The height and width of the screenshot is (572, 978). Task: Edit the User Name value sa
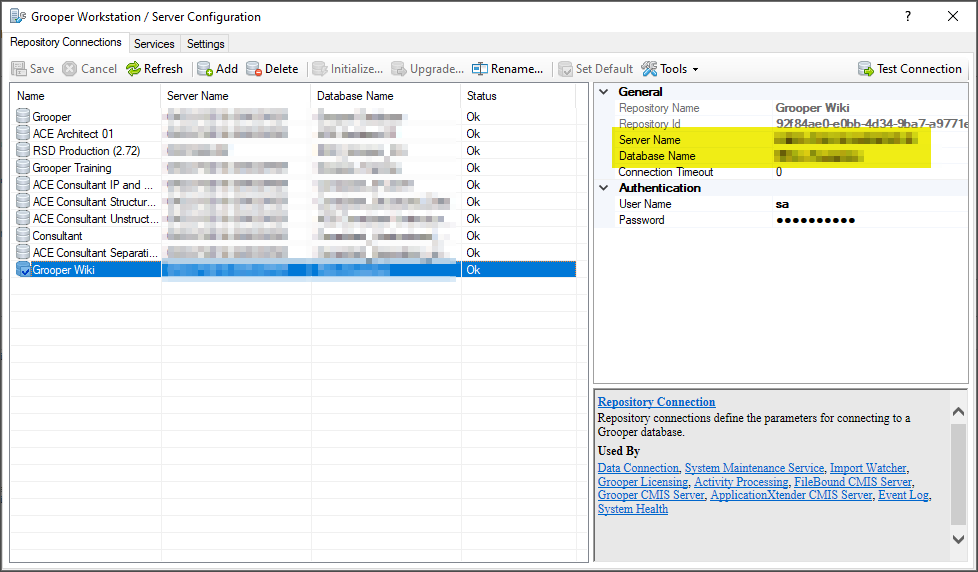(x=871, y=204)
